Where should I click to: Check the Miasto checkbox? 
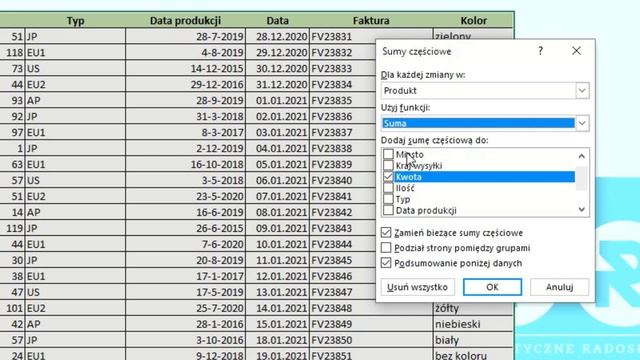click(x=388, y=154)
